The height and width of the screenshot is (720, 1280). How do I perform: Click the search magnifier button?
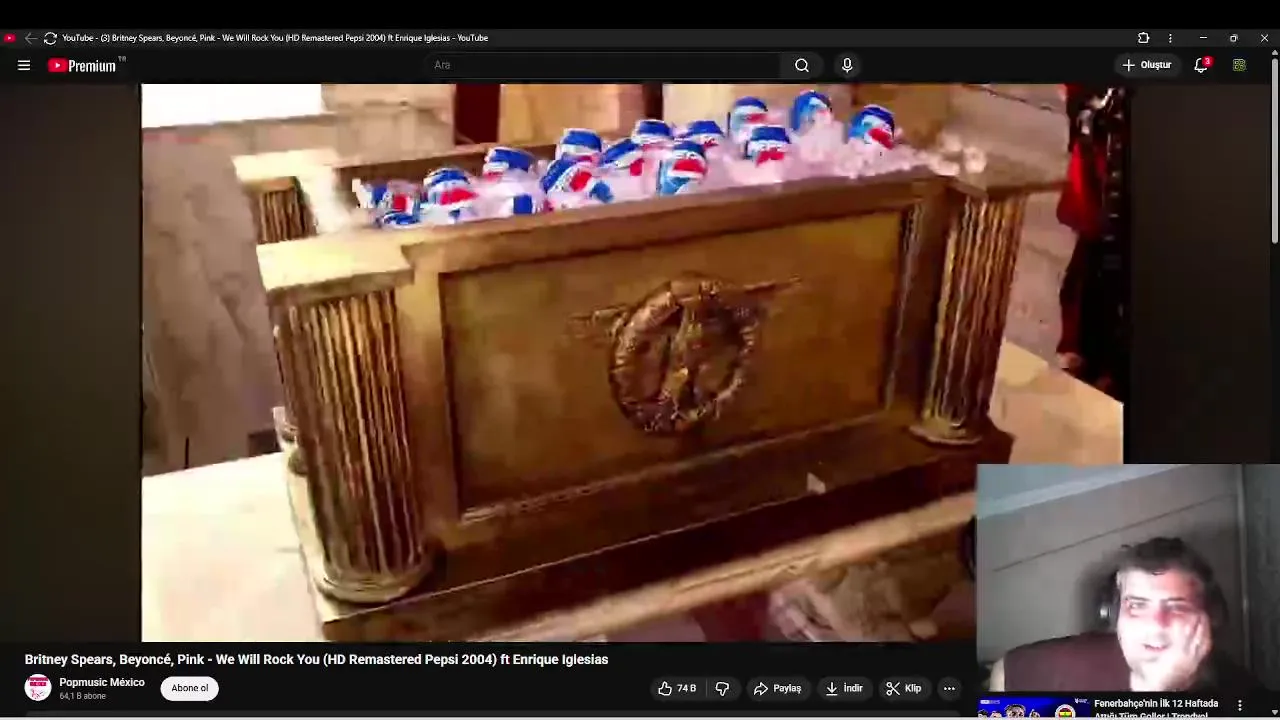[x=801, y=65]
